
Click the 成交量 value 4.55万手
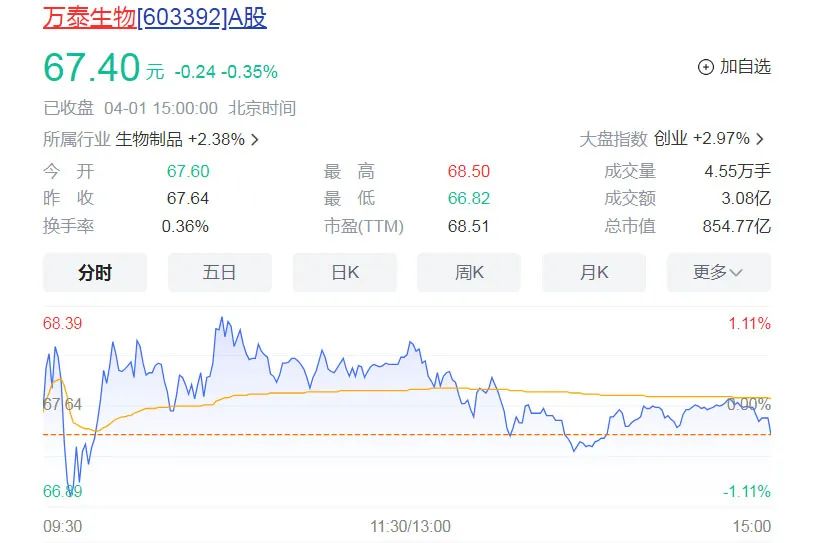point(738,171)
